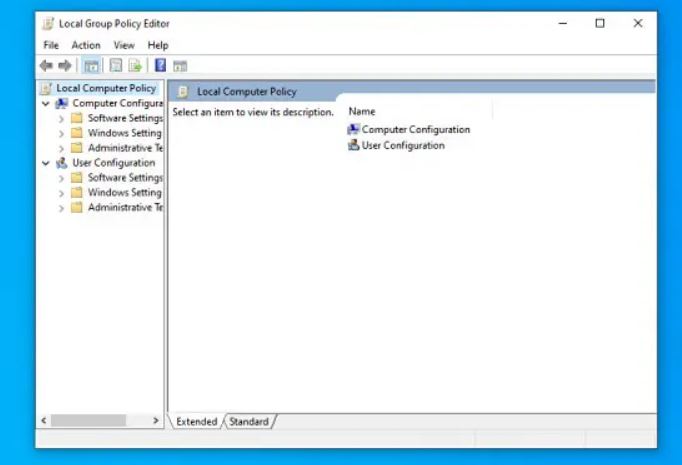This screenshot has width=682, height=465.
Task: Expand Windows Settings under Computer Configuration
Action: click(61, 134)
